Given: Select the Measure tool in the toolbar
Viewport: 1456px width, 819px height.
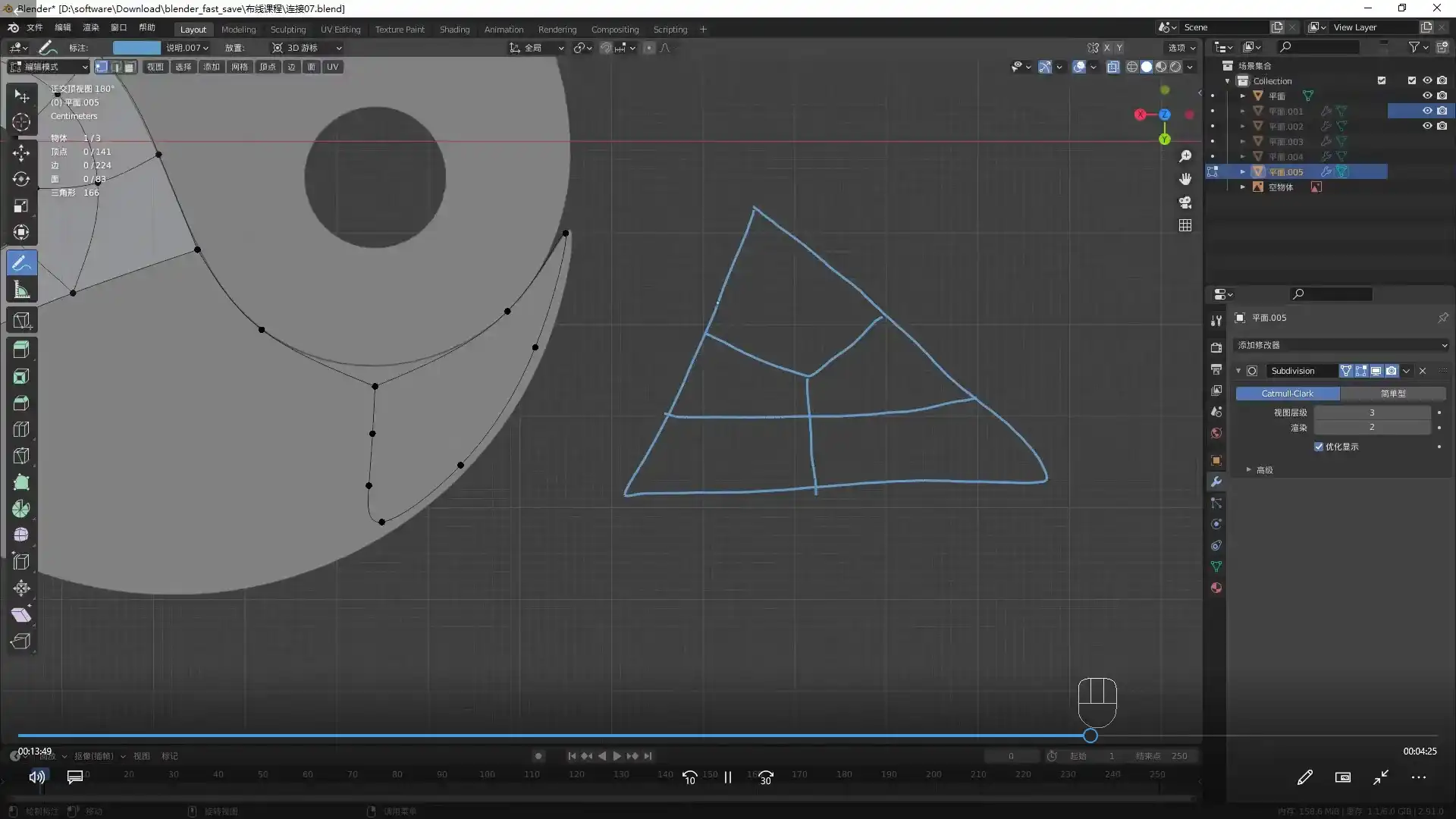Looking at the screenshot, I should tap(21, 289).
